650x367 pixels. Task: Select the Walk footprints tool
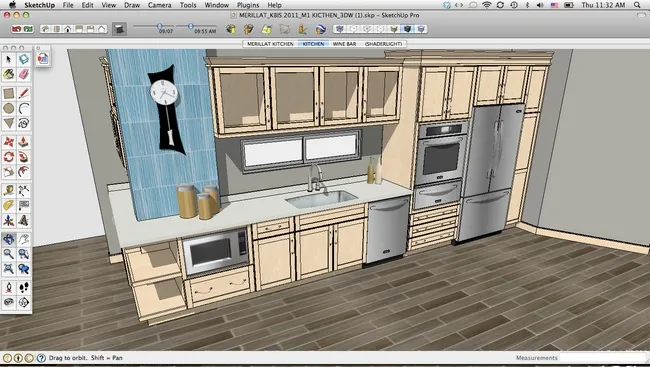point(24,287)
